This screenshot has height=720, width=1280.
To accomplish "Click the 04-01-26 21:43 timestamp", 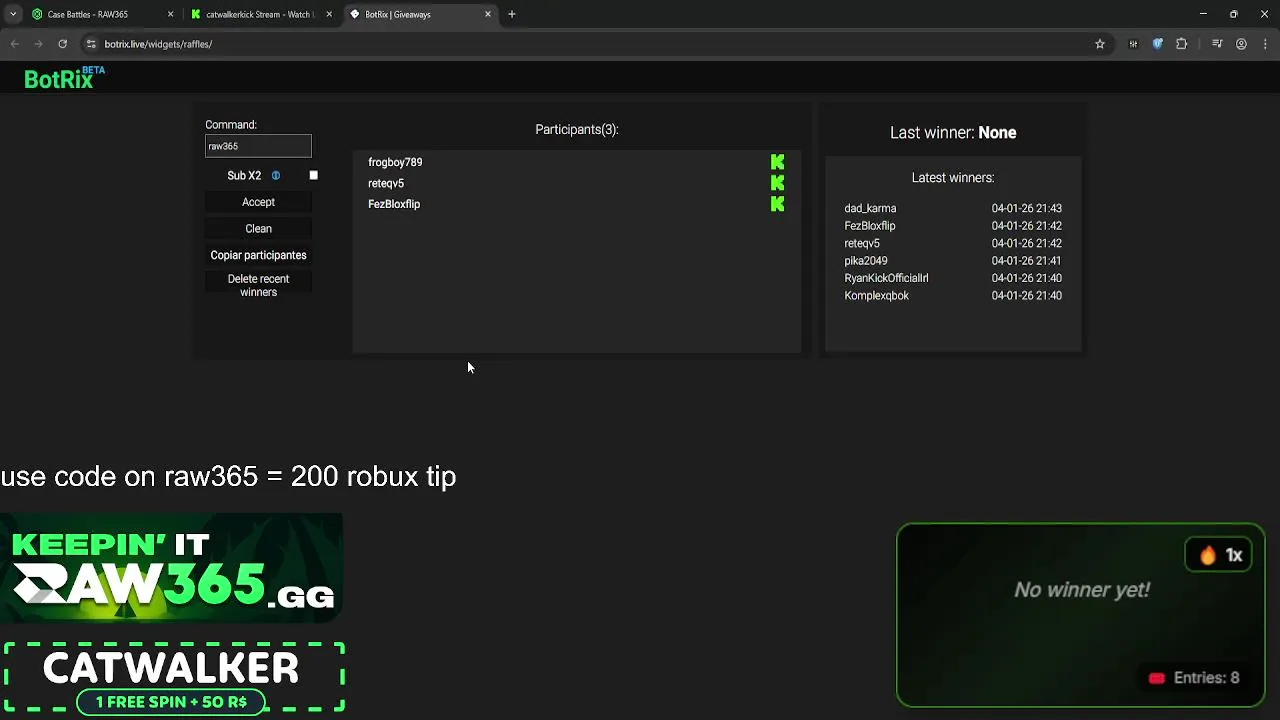I will point(1027,208).
